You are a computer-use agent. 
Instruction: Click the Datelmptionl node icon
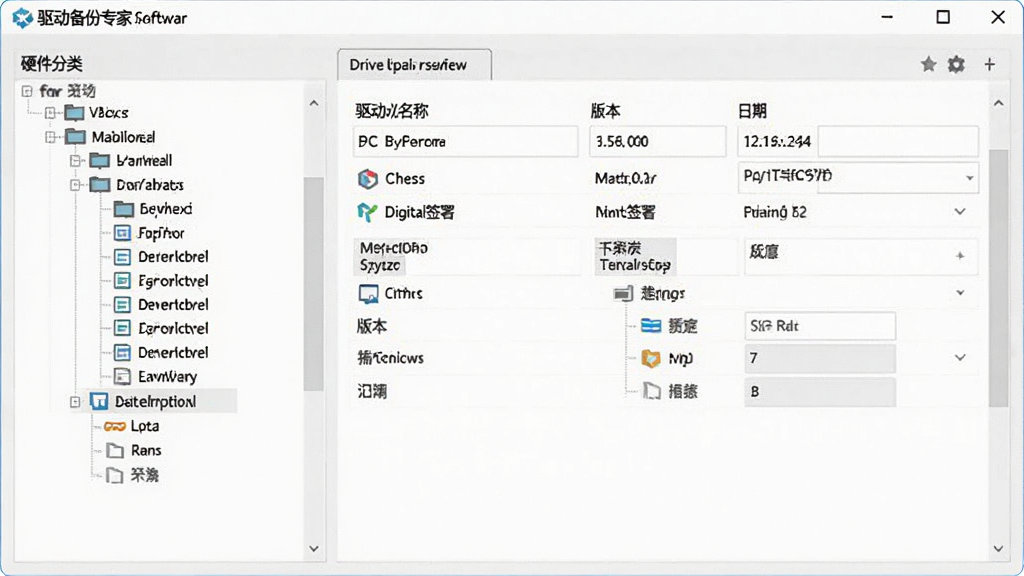(x=99, y=401)
